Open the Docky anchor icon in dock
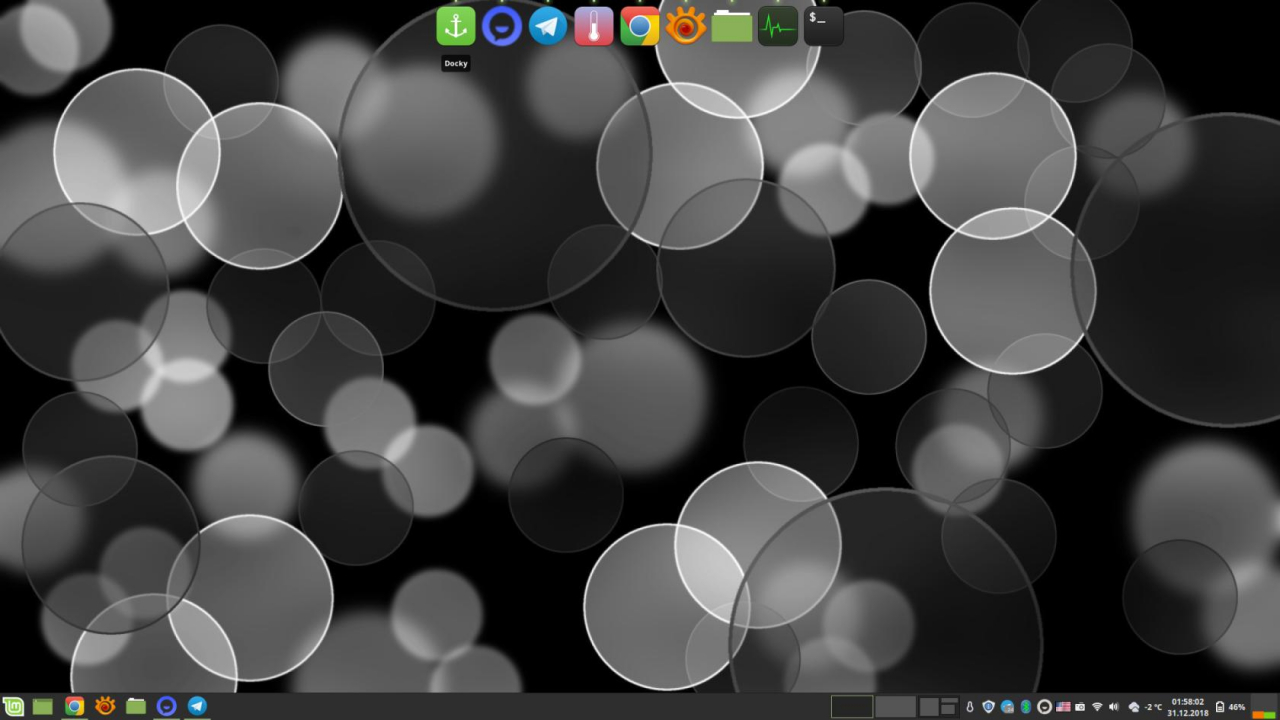 point(456,26)
